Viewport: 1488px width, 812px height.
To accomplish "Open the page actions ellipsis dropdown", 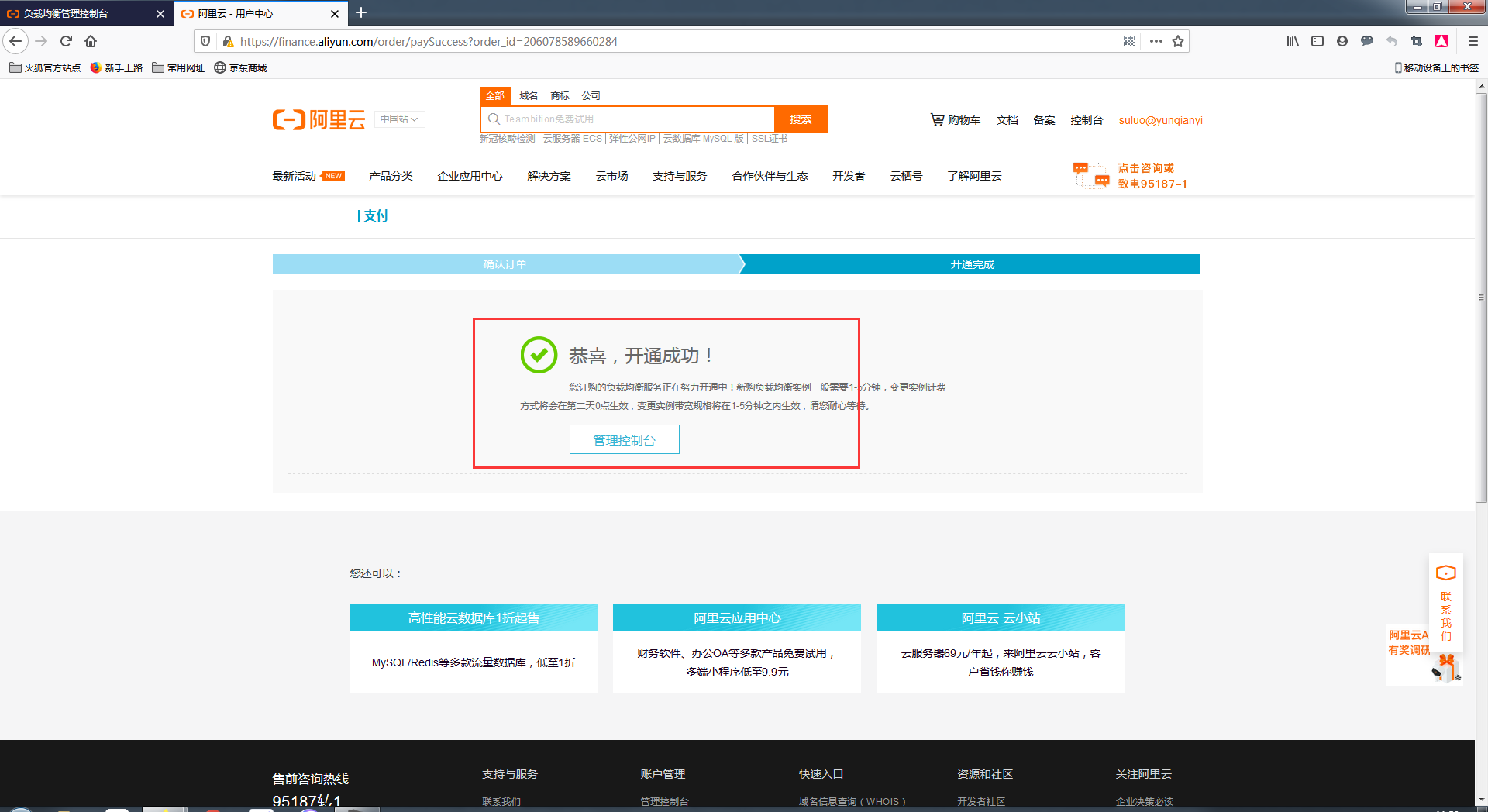I will pyautogui.click(x=1156, y=41).
